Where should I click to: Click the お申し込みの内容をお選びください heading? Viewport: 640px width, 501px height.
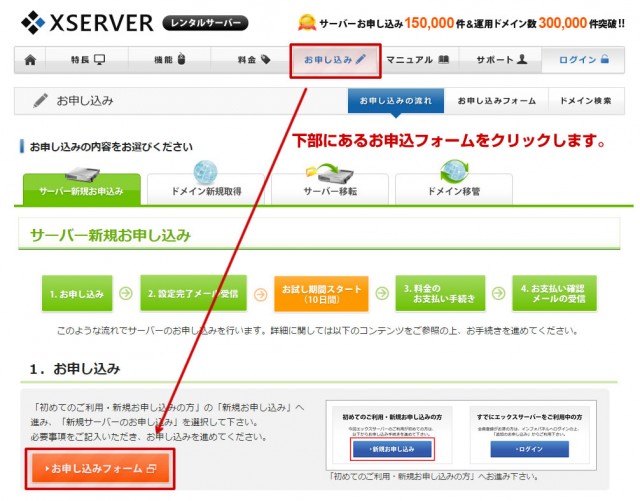pos(111,147)
